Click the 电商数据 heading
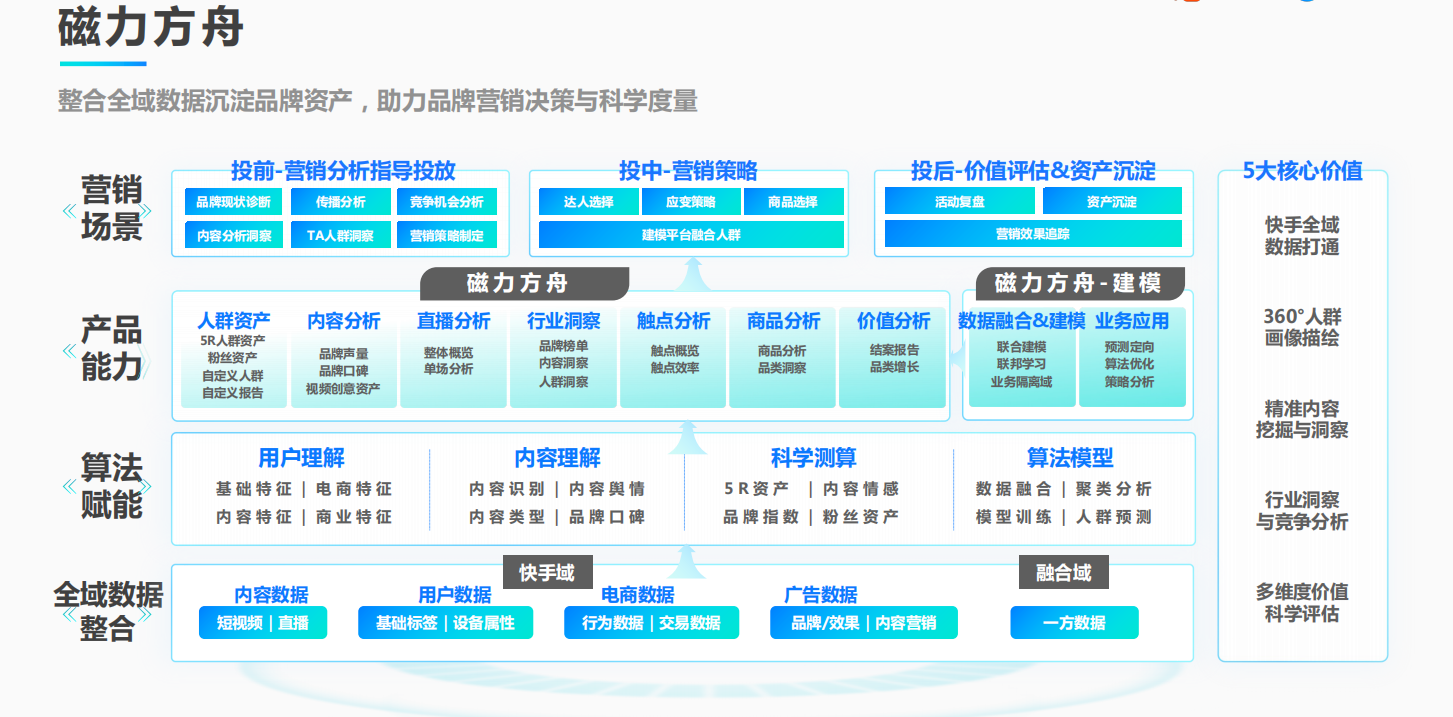This screenshot has width=1453, height=717. pos(638,595)
